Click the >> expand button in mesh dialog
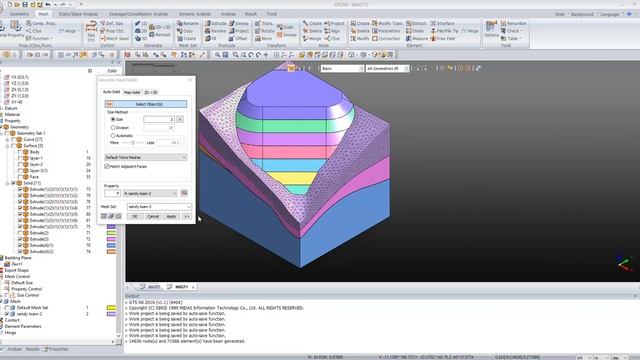The height and width of the screenshot is (360, 640). tap(187, 216)
